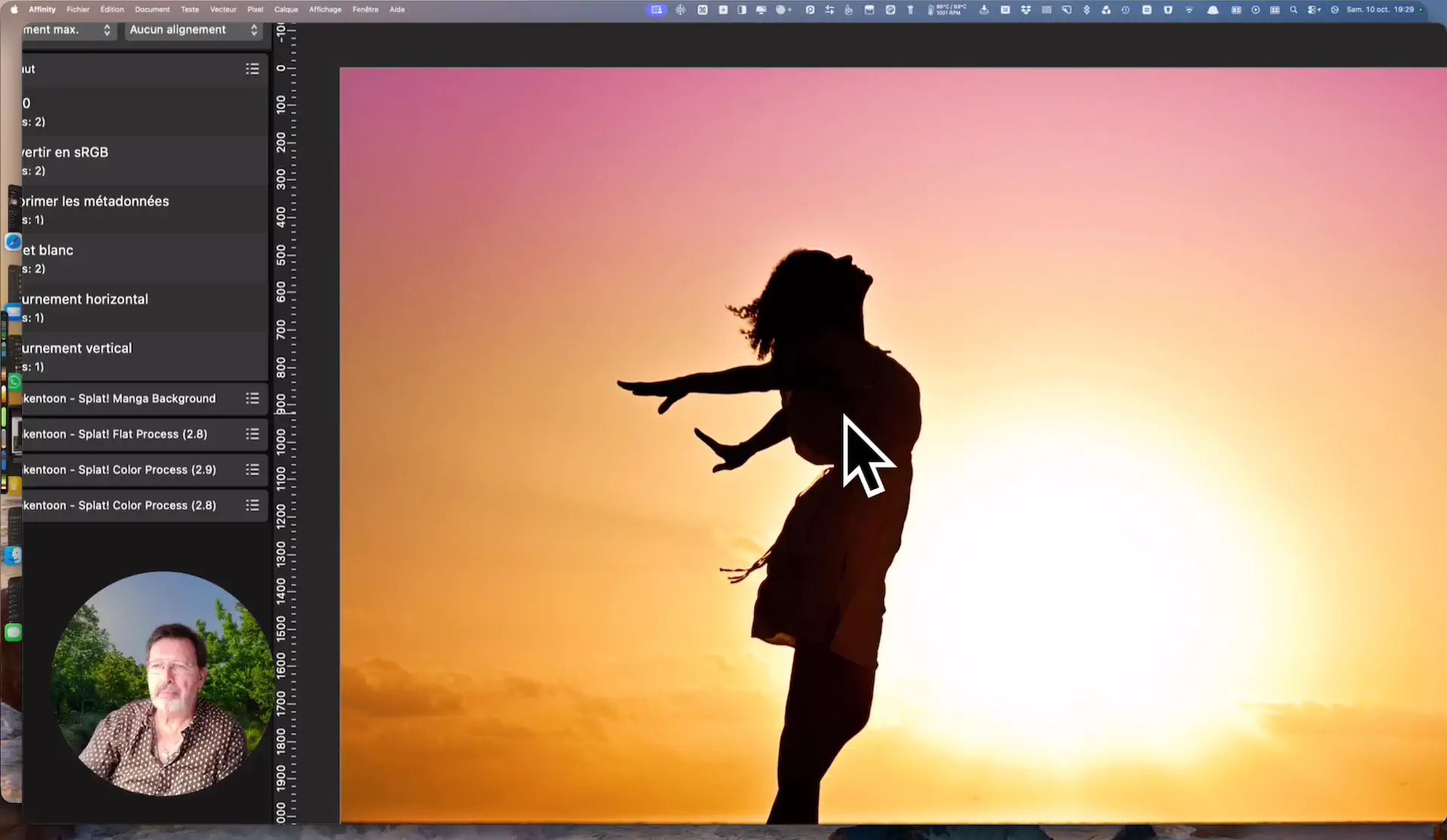Open the Texte menu
Viewport: 1447px width, 840px height.
[190, 10]
